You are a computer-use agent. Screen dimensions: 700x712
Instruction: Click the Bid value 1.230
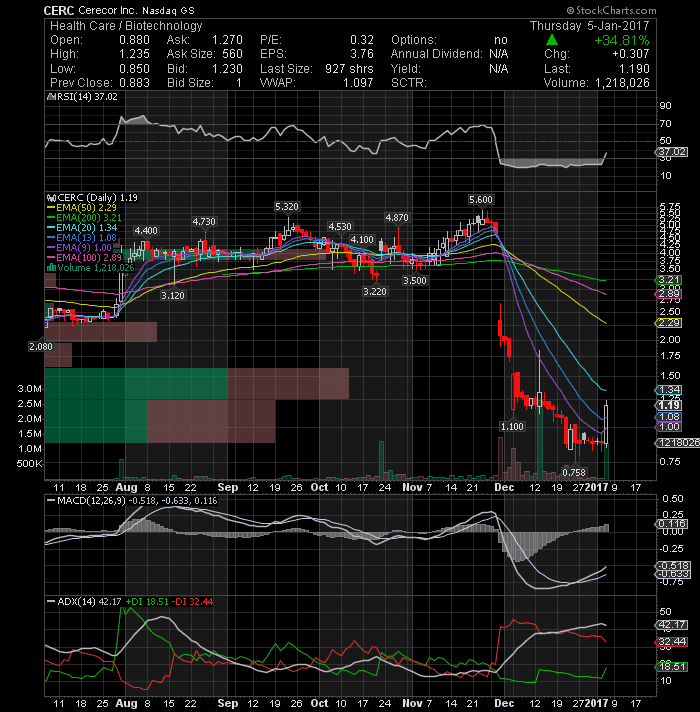point(227,69)
